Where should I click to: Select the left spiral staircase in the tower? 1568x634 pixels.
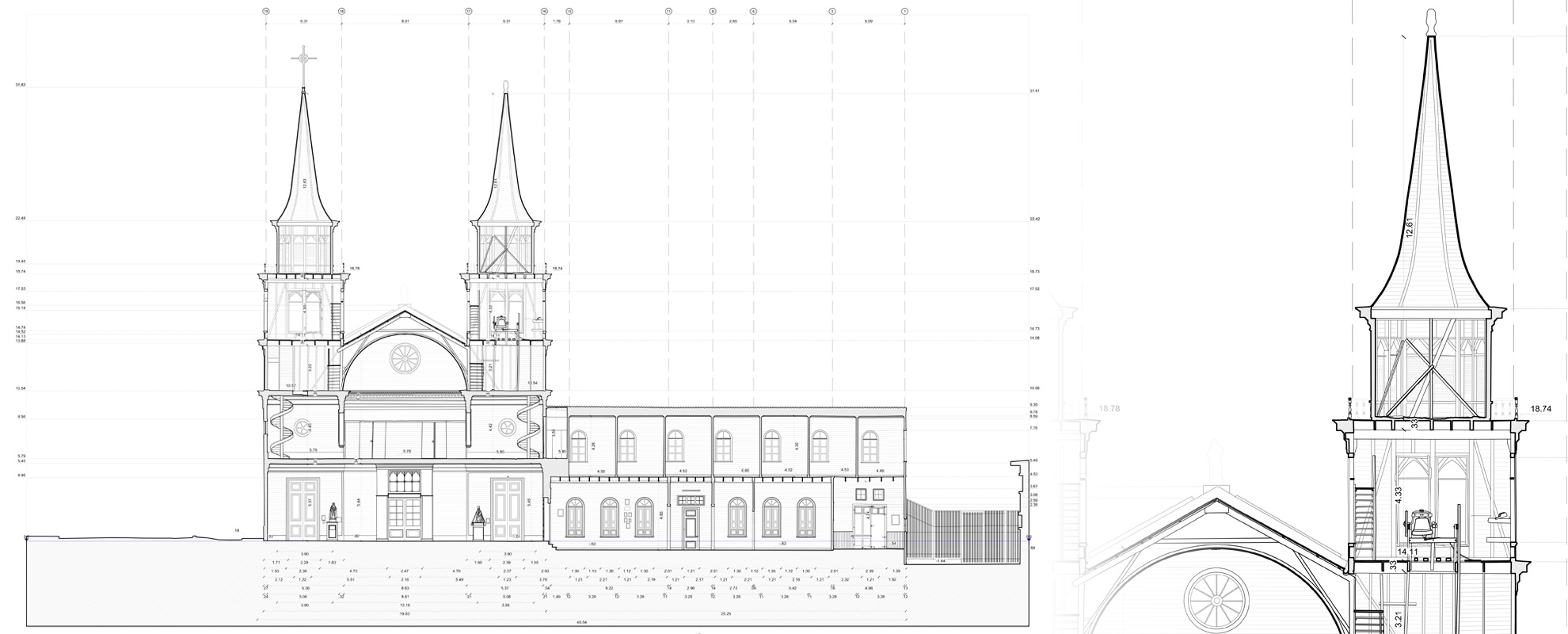(x=280, y=426)
